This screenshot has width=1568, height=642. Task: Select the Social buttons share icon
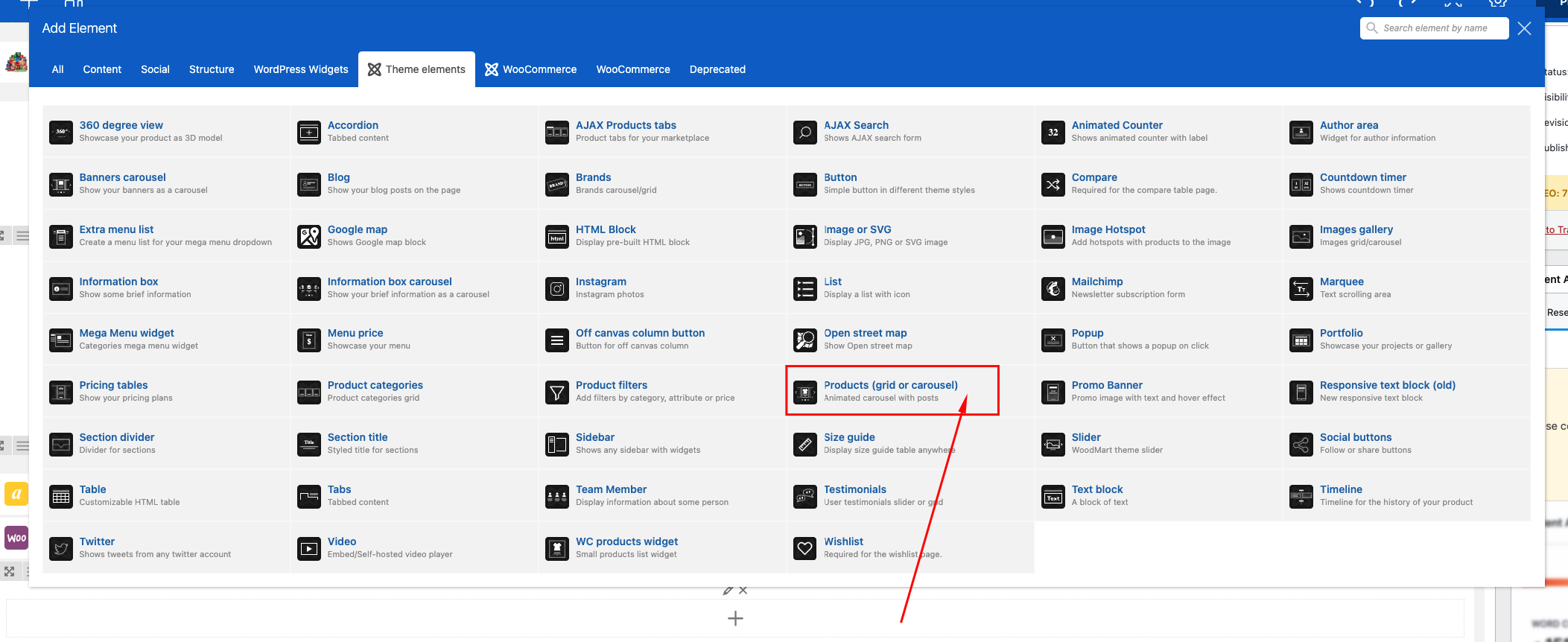pos(1301,444)
